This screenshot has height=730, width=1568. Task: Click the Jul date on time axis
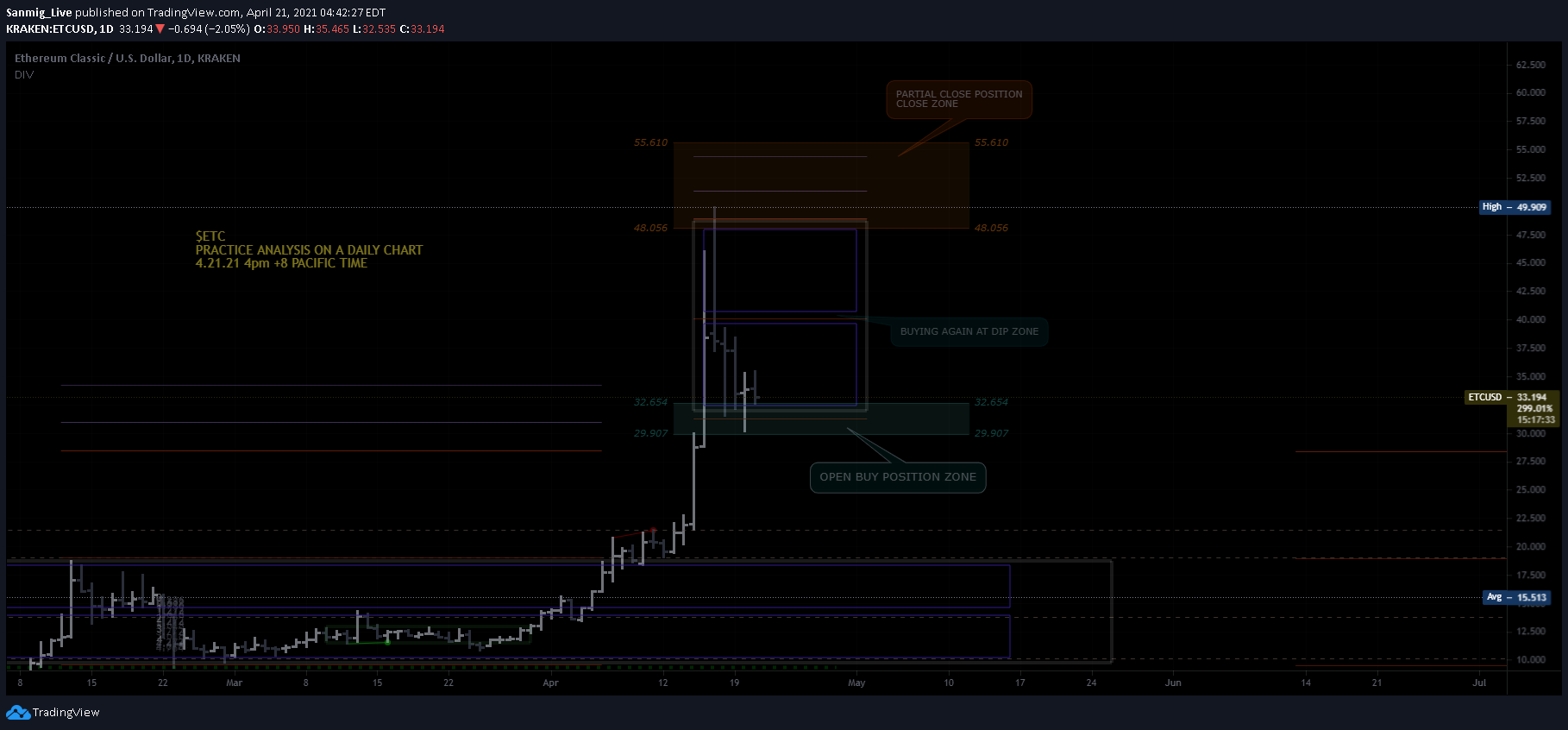[1479, 683]
